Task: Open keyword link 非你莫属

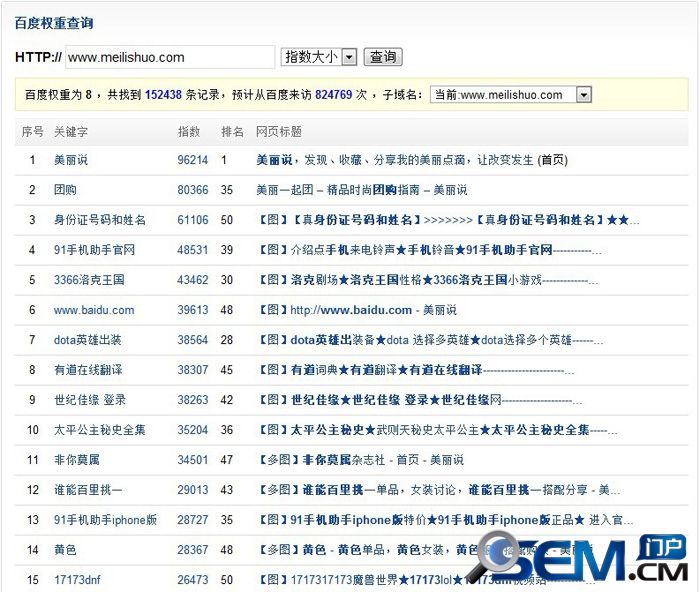Action: click(x=77, y=459)
